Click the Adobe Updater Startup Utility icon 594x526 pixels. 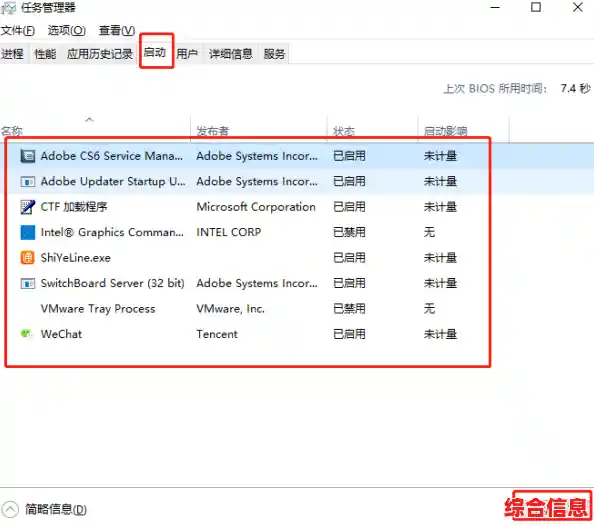pos(28,182)
